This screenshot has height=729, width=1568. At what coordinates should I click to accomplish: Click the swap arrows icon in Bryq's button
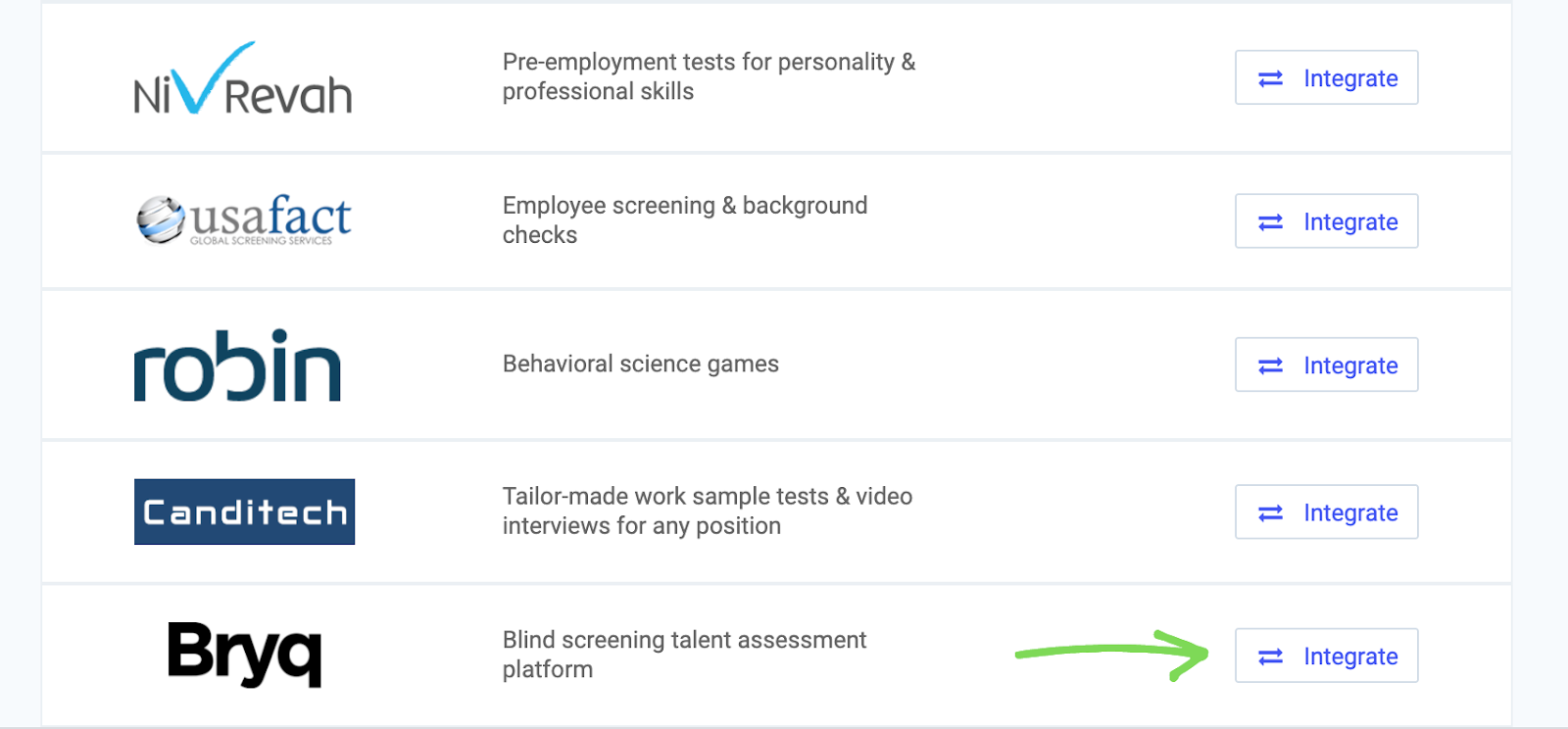[1270, 656]
